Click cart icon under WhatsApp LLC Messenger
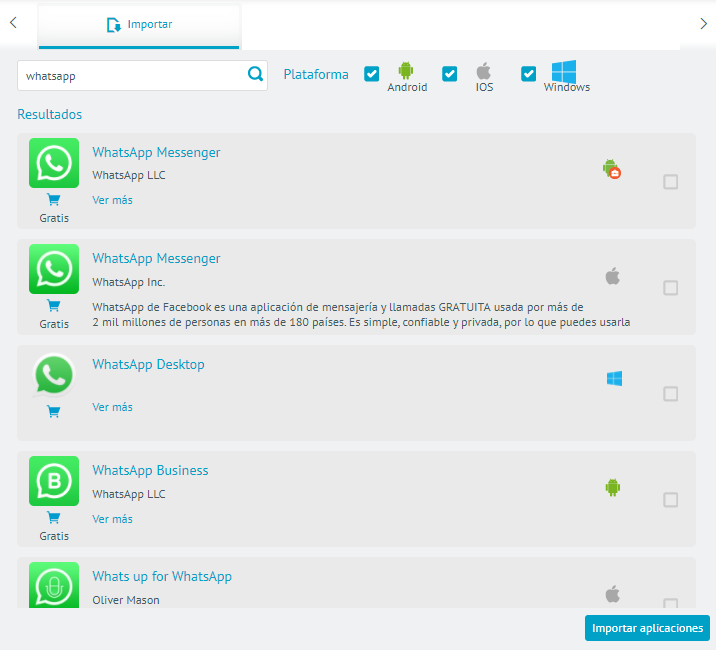The height and width of the screenshot is (650, 716). pyautogui.click(x=53, y=200)
